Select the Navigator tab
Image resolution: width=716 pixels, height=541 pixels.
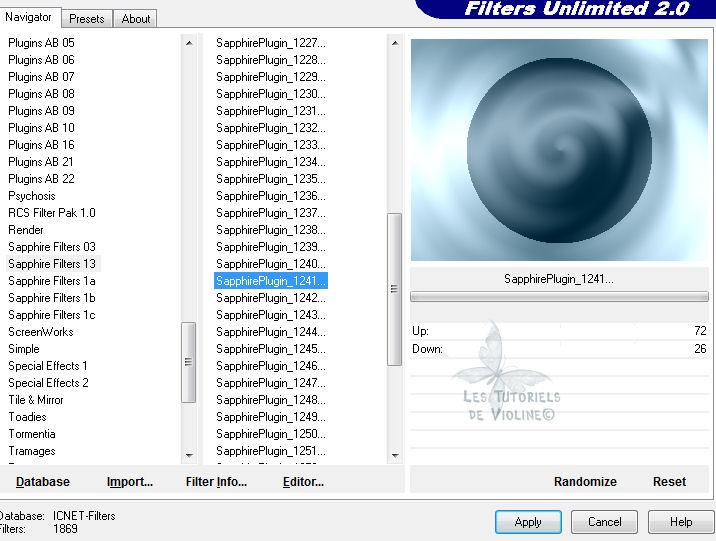tap(30, 17)
